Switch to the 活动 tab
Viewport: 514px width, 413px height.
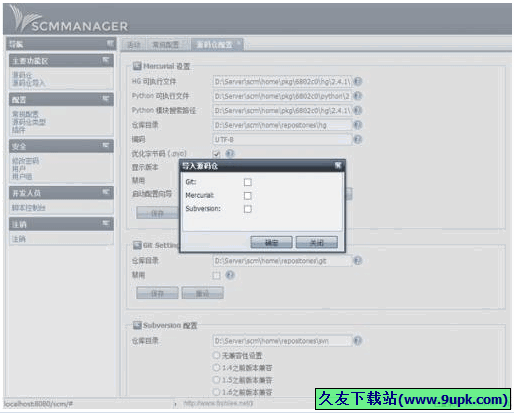(134, 45)
